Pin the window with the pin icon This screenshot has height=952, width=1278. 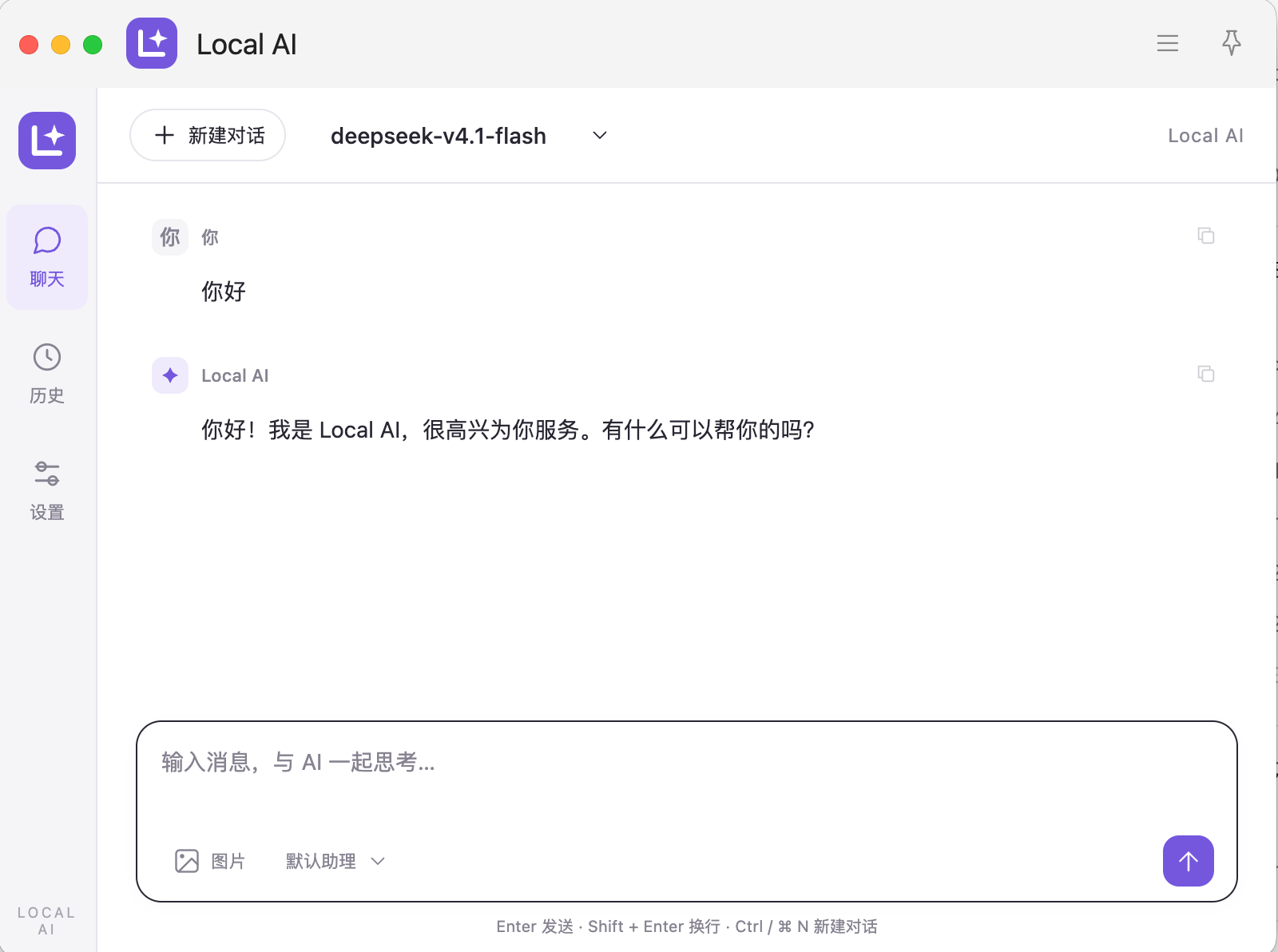pos(1232,43)
